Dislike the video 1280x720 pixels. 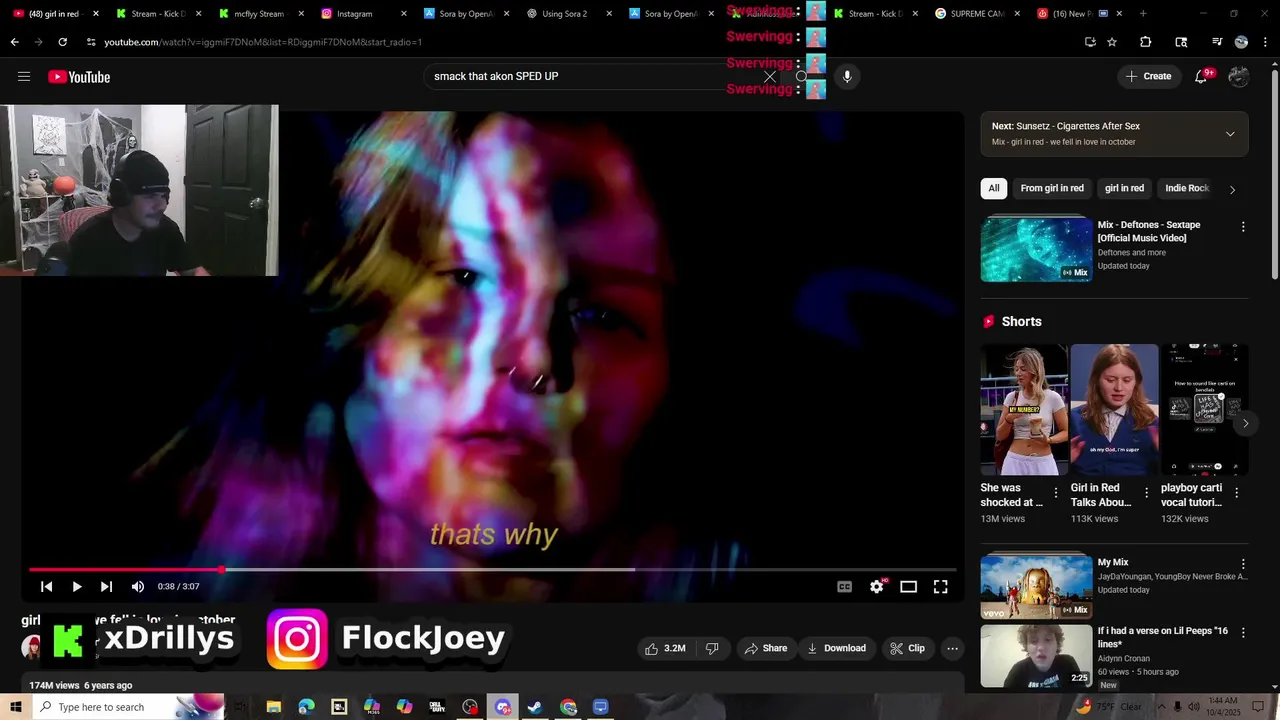pos(712,648)
